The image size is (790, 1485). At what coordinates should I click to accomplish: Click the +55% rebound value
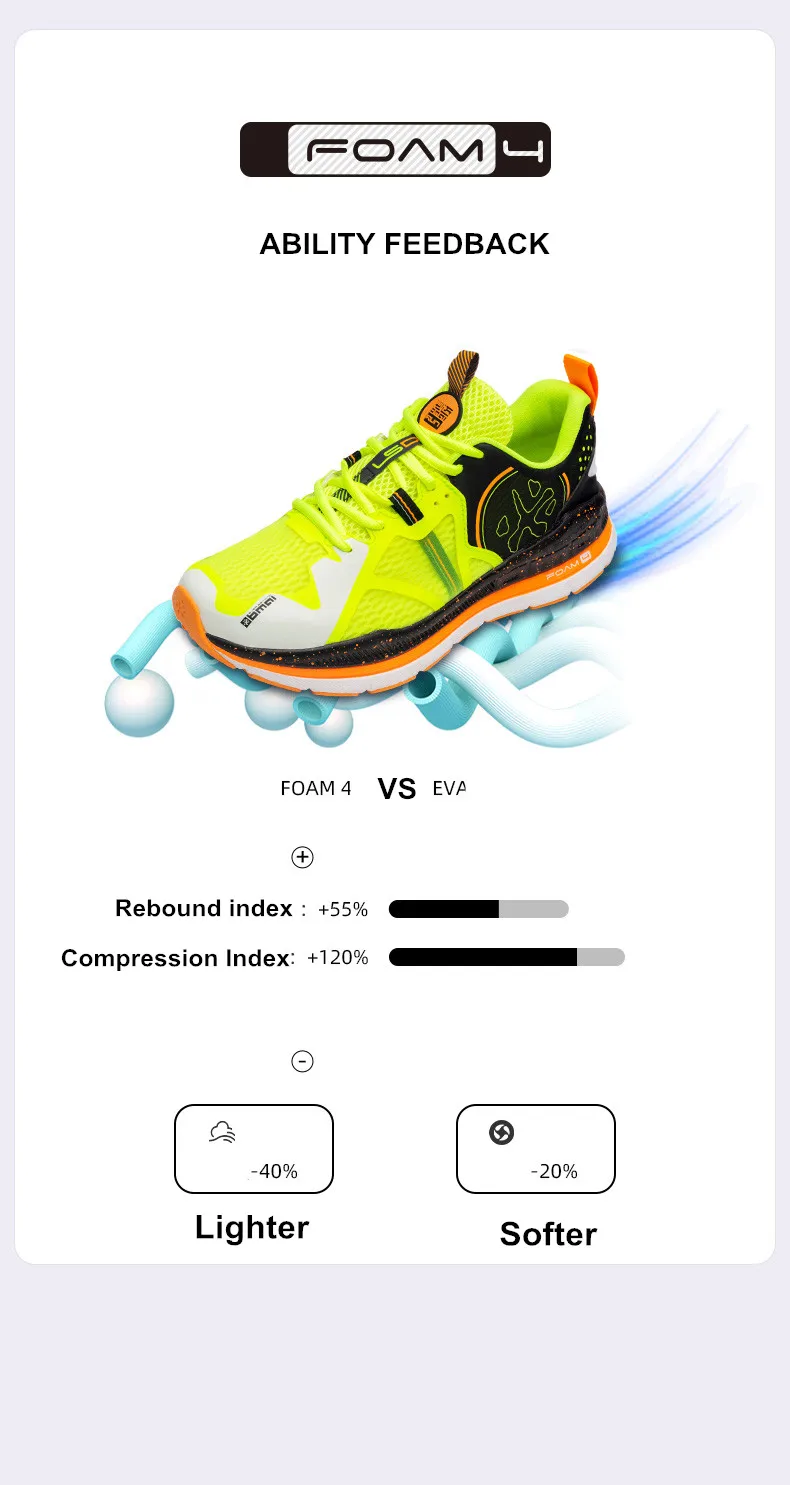(343, 909)
